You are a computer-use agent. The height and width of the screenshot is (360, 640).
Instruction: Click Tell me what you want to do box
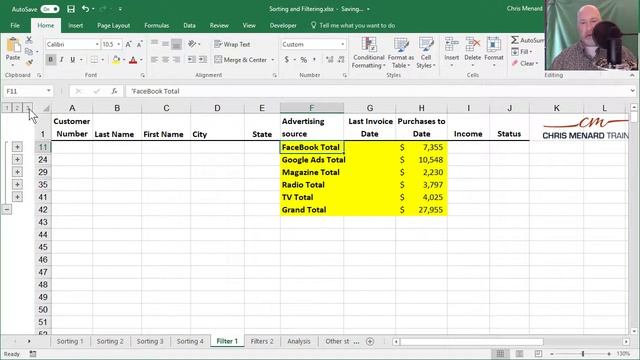pos(353,25)
